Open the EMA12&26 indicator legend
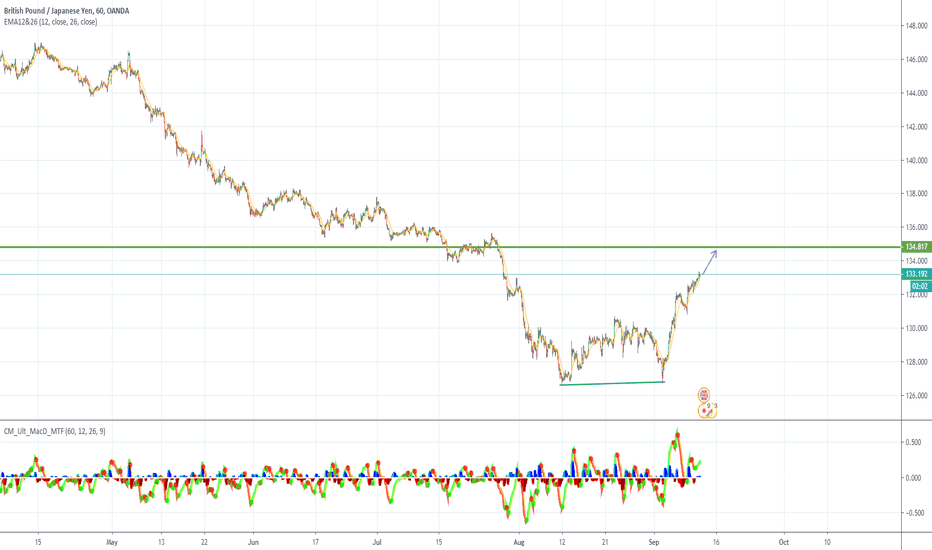 [x=51, y=22]
